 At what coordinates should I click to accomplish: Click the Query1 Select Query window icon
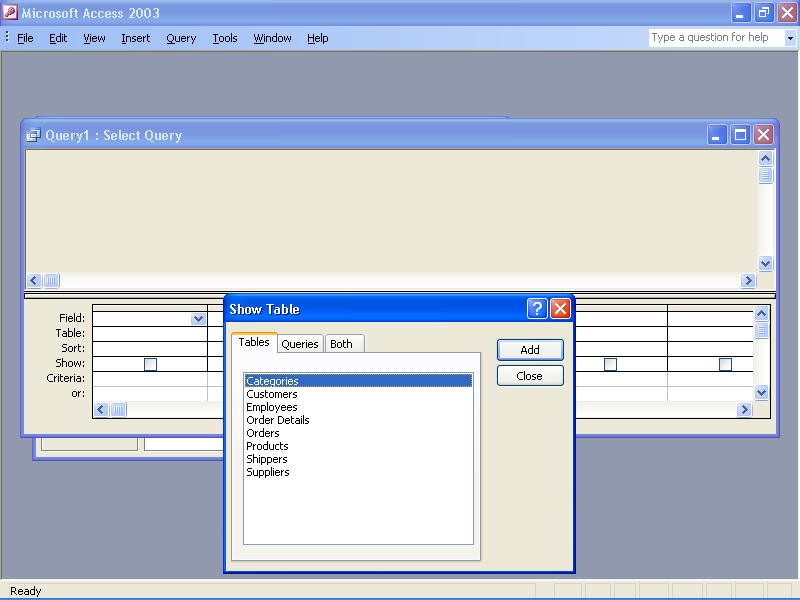[34, 135]
